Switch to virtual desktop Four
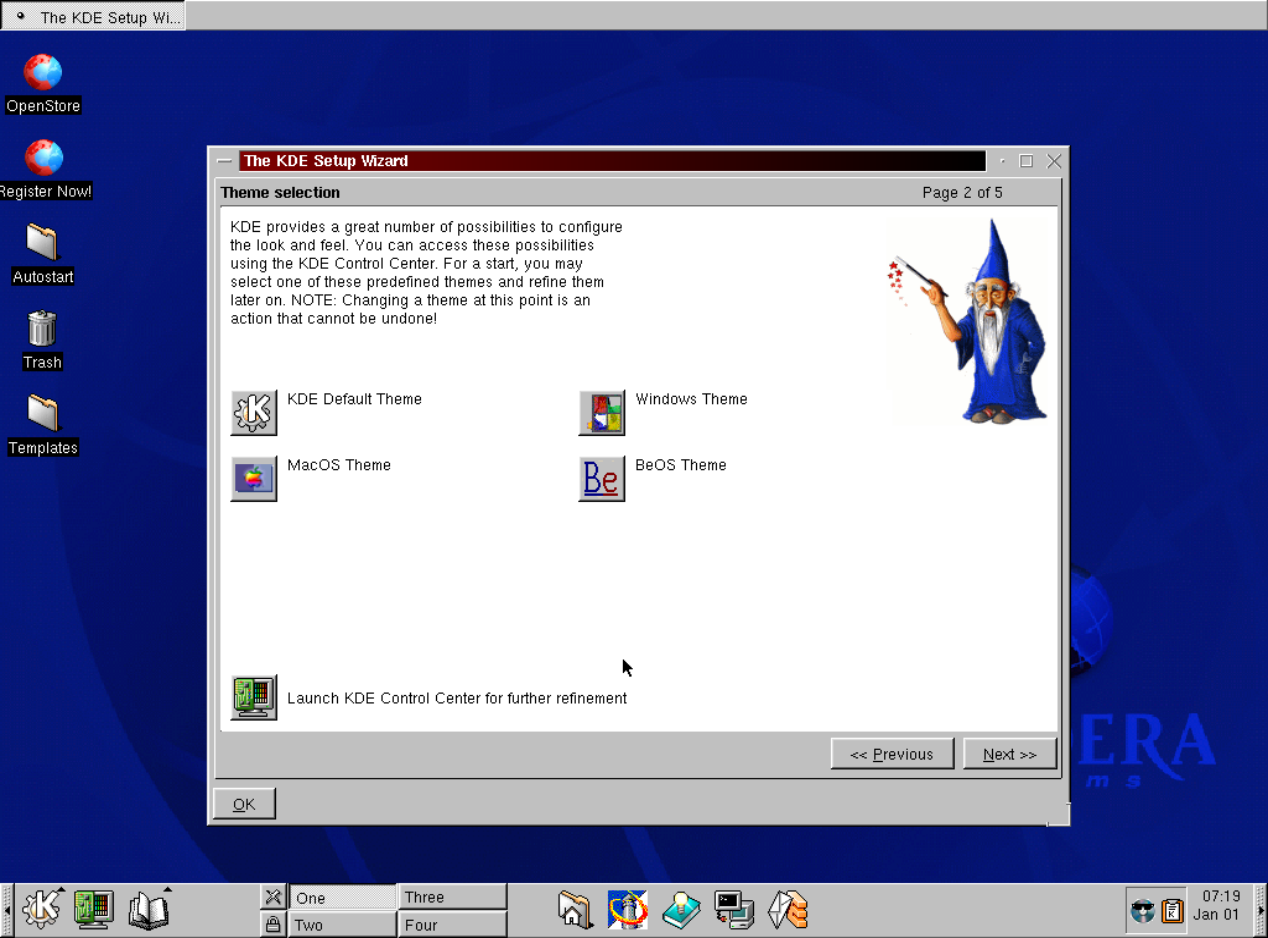The image size is (1268, 938). (x=452, y=925)
